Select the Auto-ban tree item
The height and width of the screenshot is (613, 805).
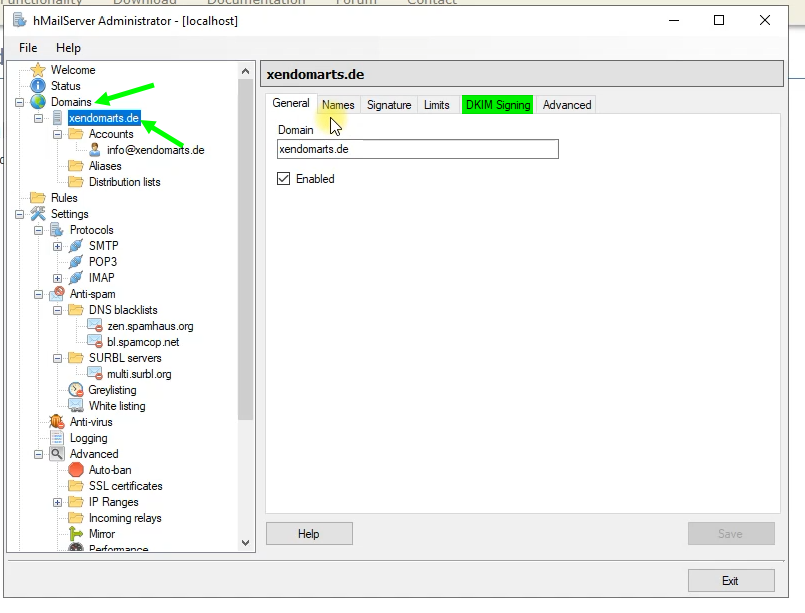pos(110,470)
